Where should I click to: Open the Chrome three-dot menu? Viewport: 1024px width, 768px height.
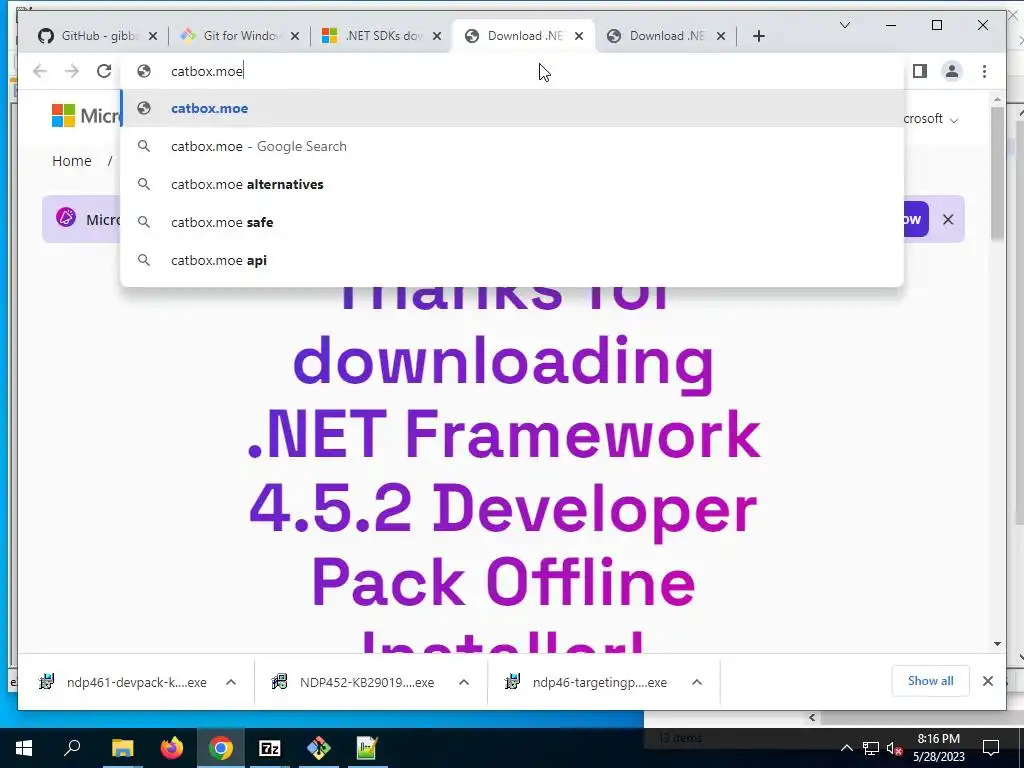click(984, 71)
